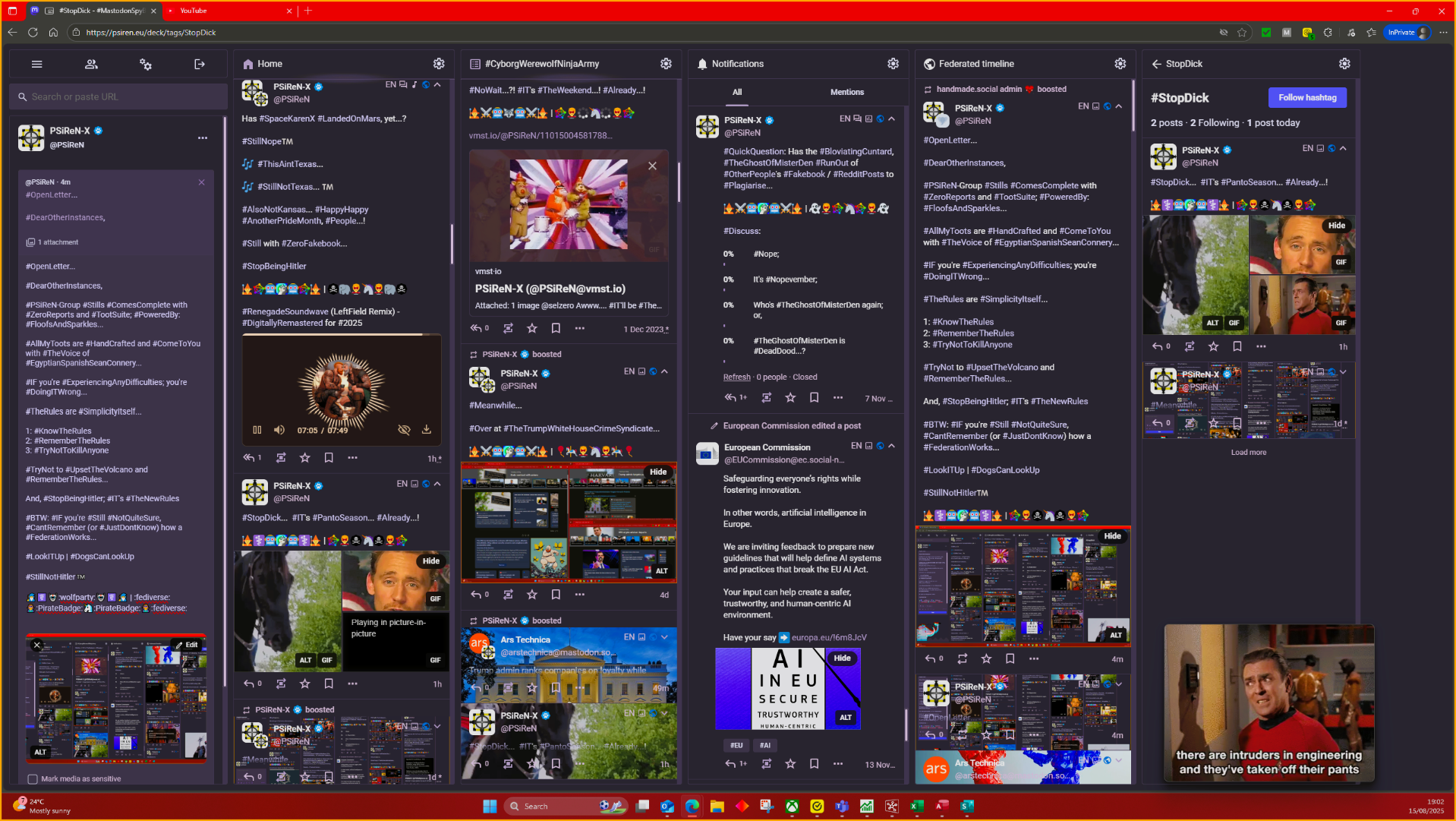
Task: Open more options for the RenegadeSoundwave audio post
Action: tap(352, 458)
